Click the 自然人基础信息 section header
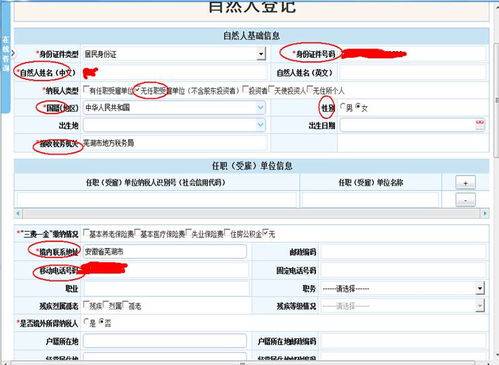Screen dimensions: 499x365 pyautogui.click(x=251, y=36)
